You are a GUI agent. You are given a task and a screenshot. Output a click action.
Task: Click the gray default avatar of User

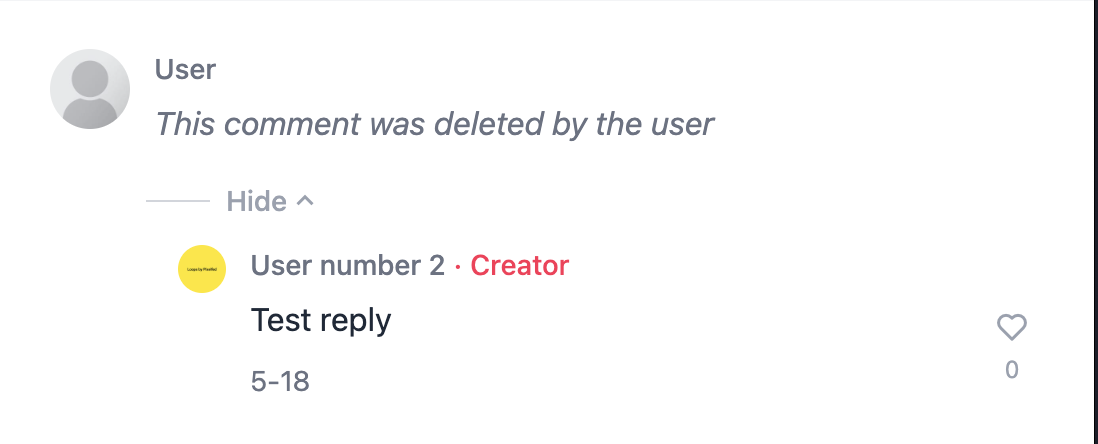click(90, 89)
